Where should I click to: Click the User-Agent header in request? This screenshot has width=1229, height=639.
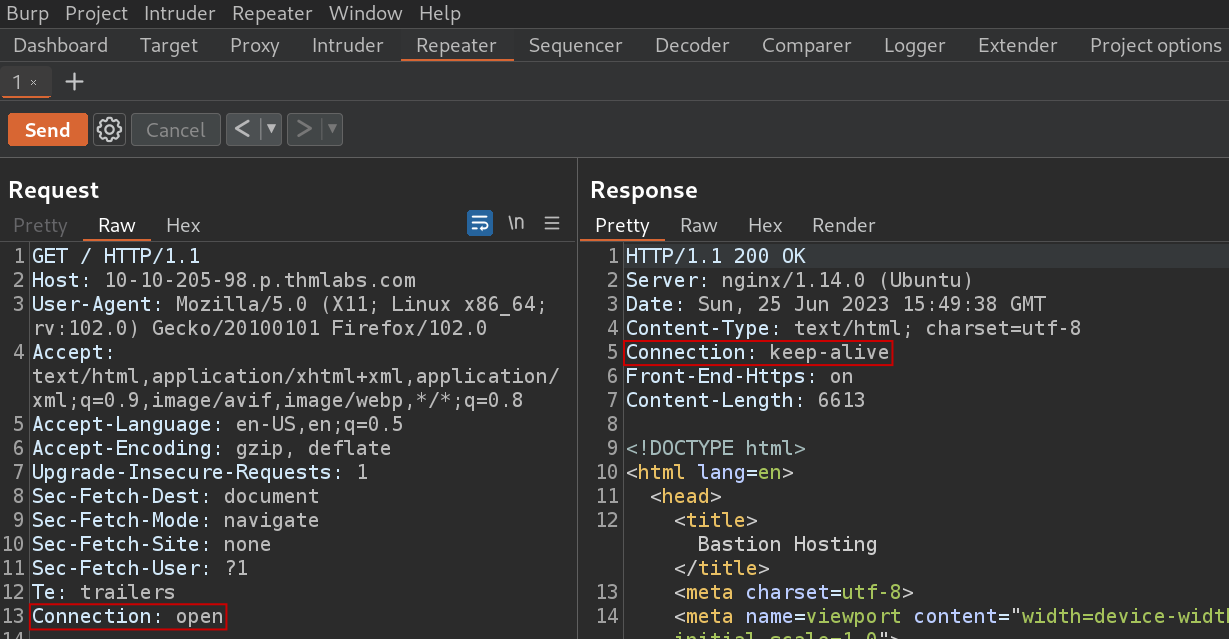coord(289,316)
